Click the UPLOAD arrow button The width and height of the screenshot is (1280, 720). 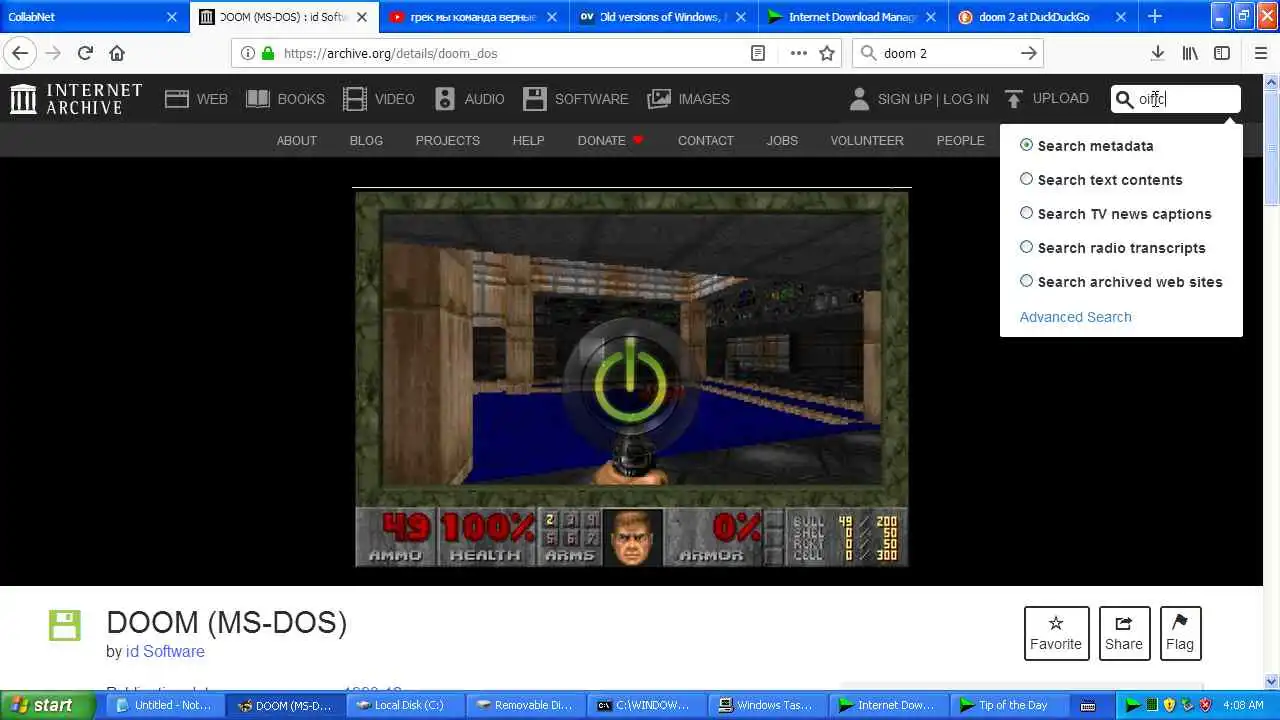pyautogui.click(x=1046, y=98)
